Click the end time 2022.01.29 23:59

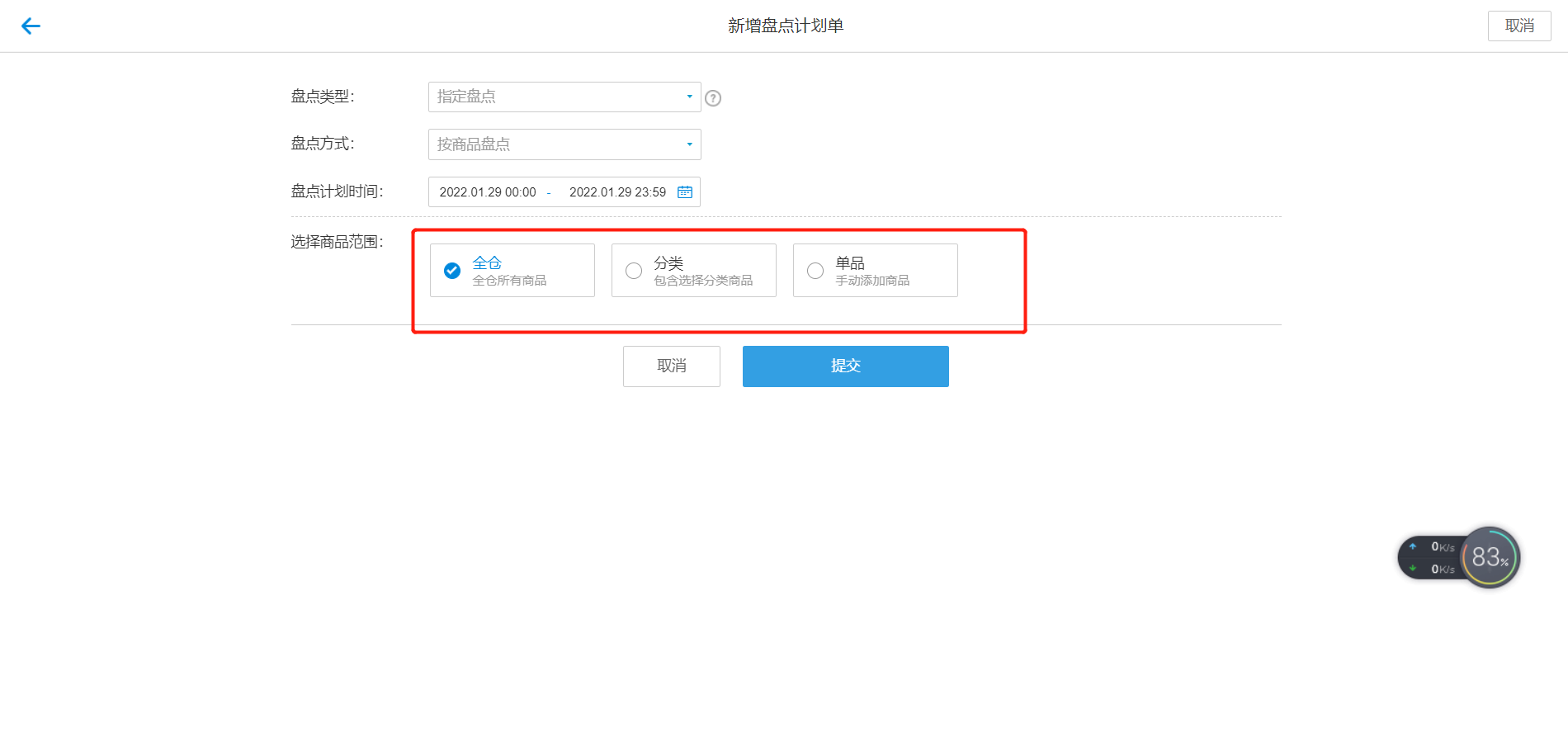pos(617,192)
